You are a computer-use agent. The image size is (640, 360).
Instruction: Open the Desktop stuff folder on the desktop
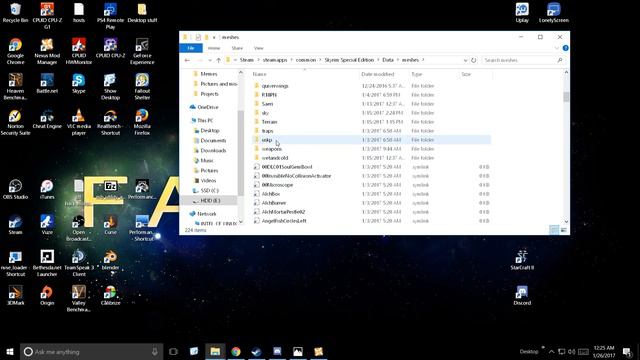(x=142, y=13)
